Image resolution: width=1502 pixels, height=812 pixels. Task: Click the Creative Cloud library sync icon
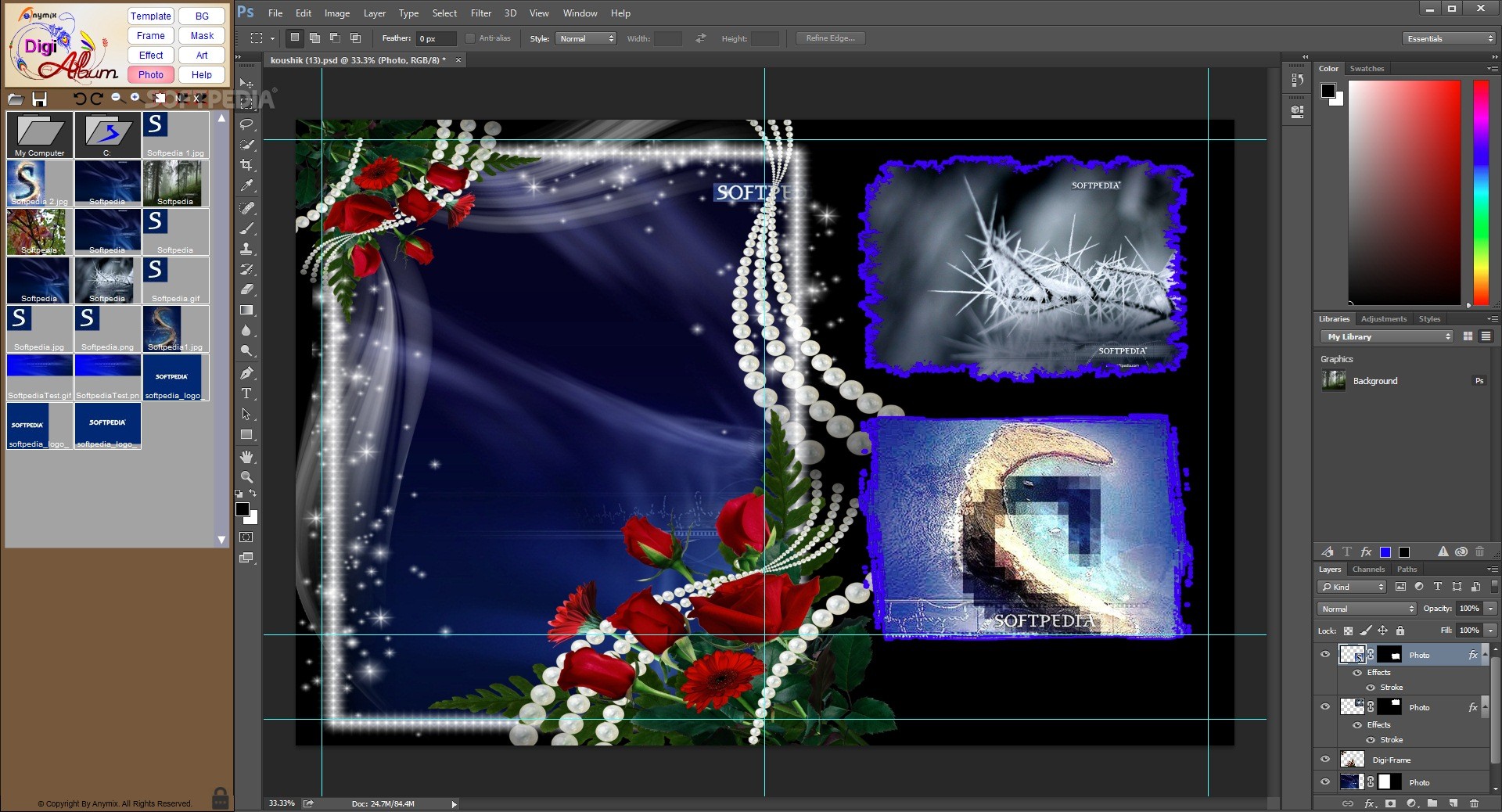pos(1461,552)
